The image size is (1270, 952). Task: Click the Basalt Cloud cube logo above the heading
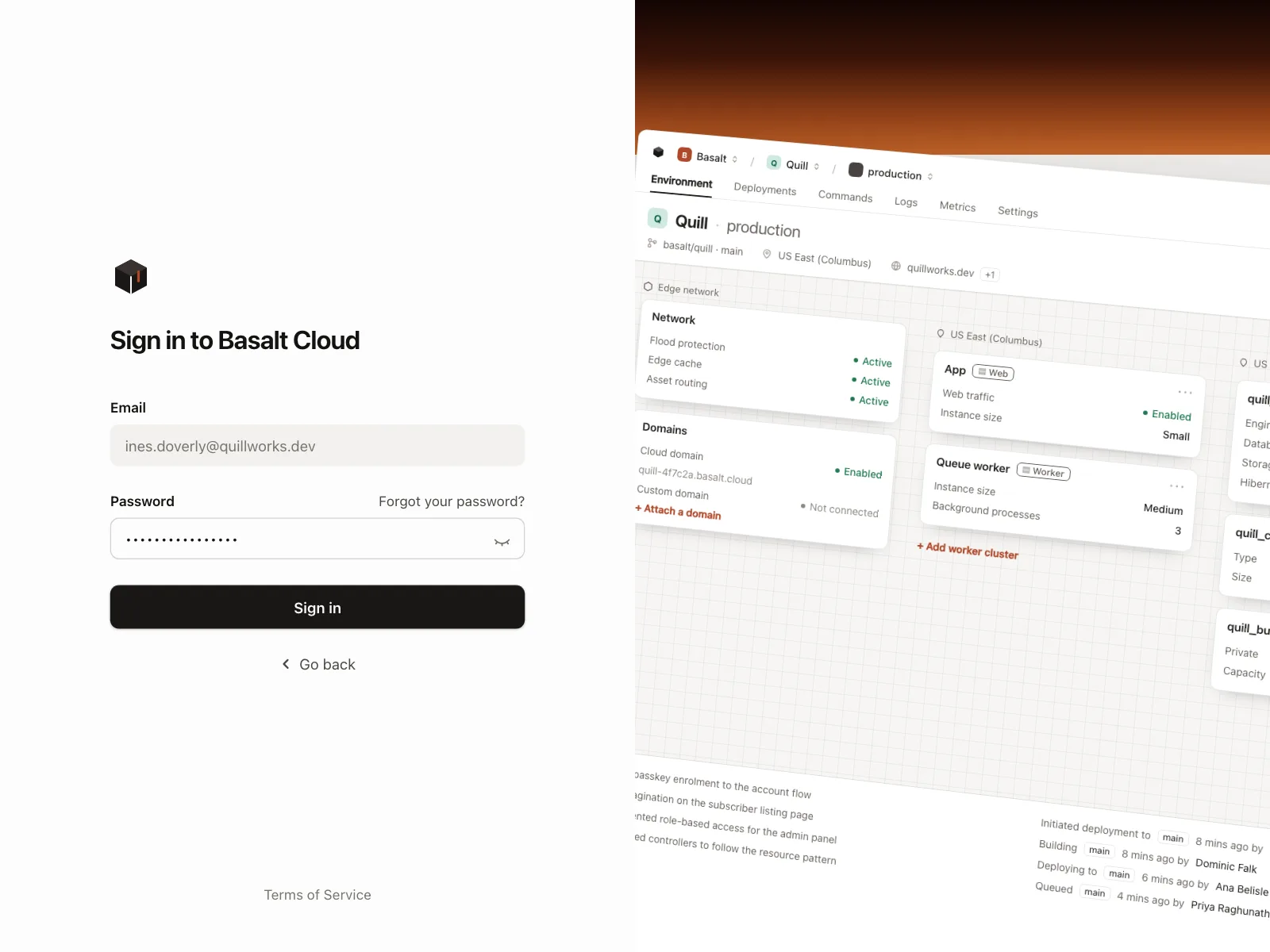coord(131,276)
